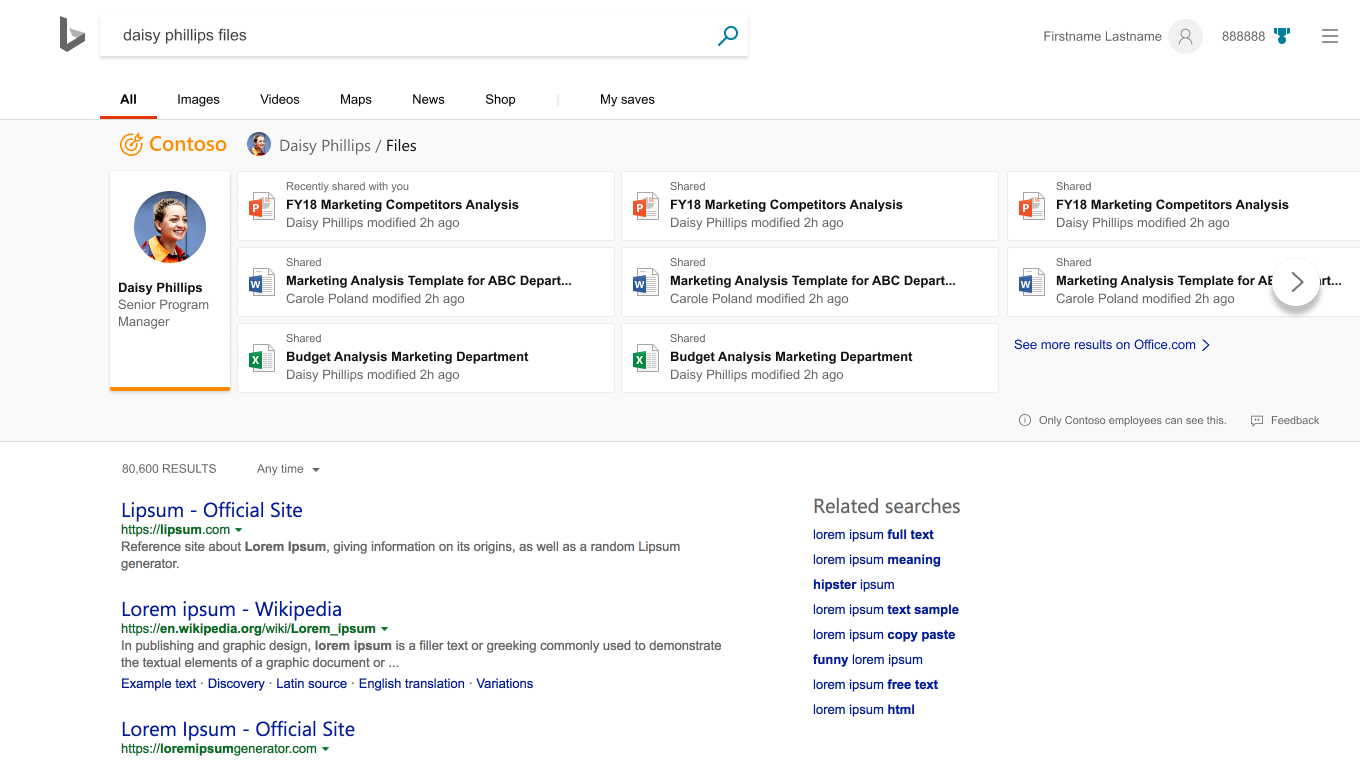Image resolution: width=1360 pixels, height=760 pixels.
Task: Open the Latin source sublink
Action: click(311, 684)
